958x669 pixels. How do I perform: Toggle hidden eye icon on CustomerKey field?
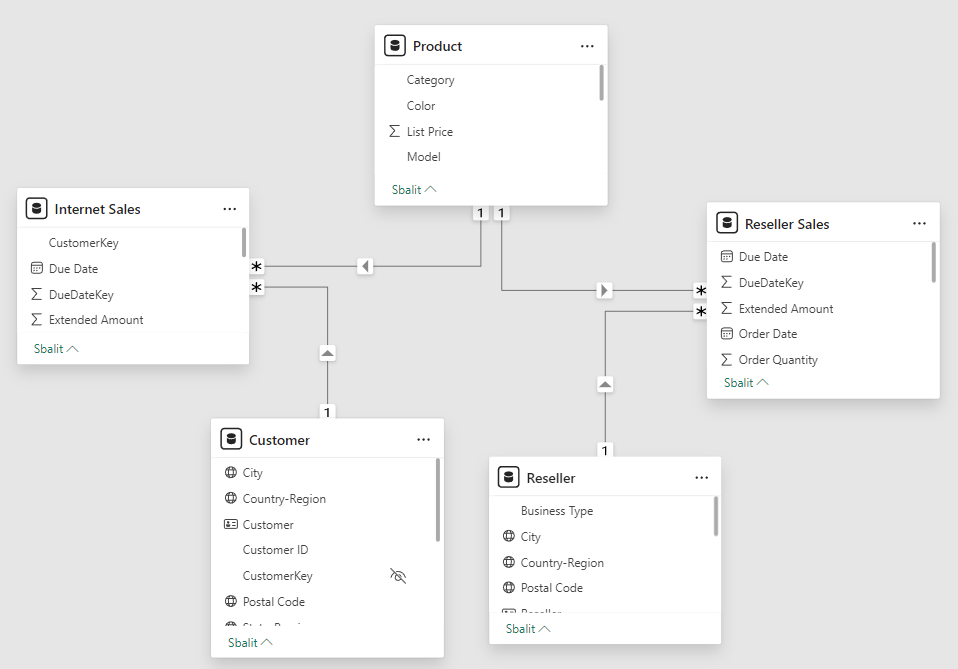[x=398, y=576]
